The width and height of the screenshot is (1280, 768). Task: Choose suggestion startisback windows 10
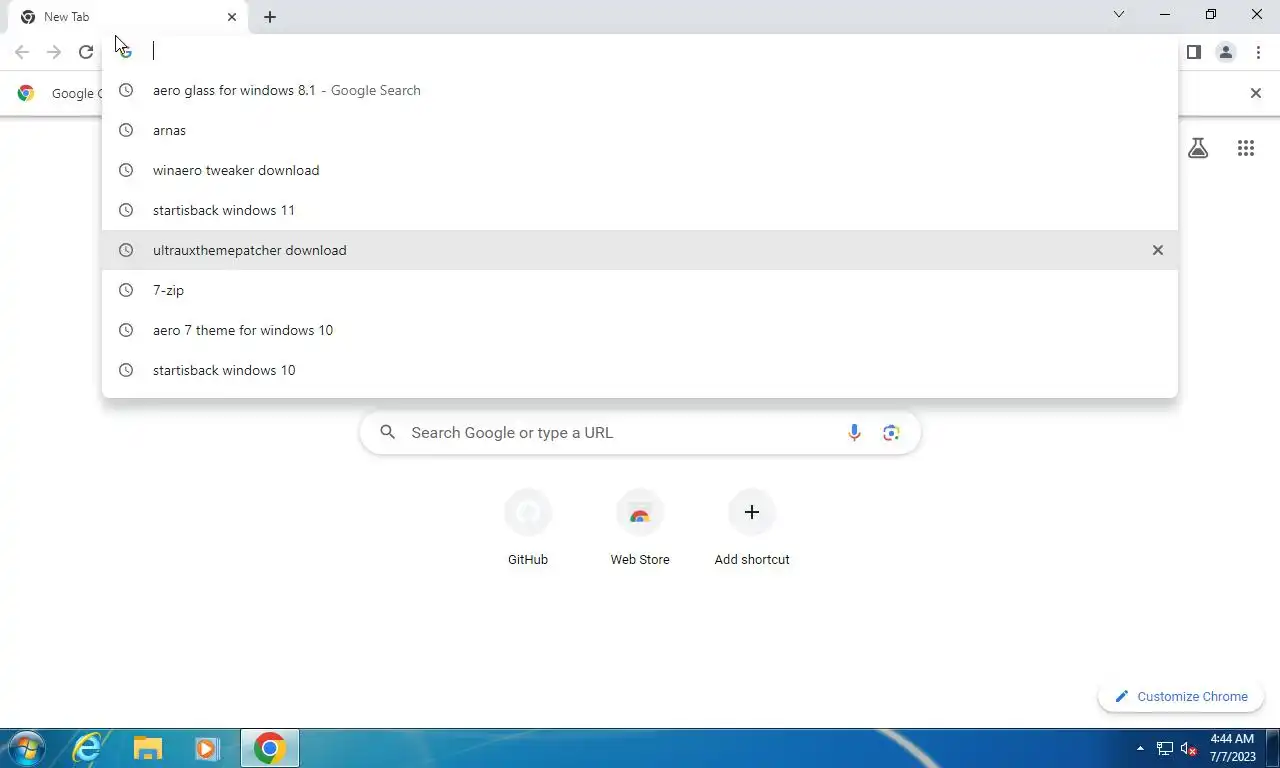[x=640, y=370]
